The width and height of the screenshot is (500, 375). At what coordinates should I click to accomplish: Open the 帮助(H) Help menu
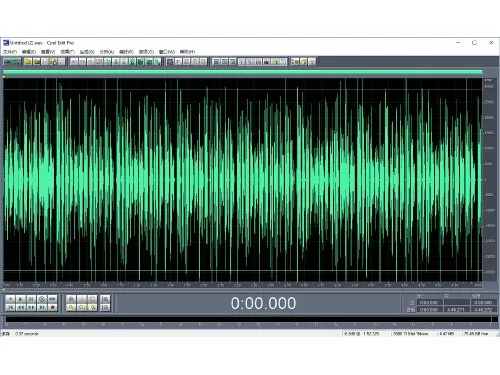[x=187, y=52]
